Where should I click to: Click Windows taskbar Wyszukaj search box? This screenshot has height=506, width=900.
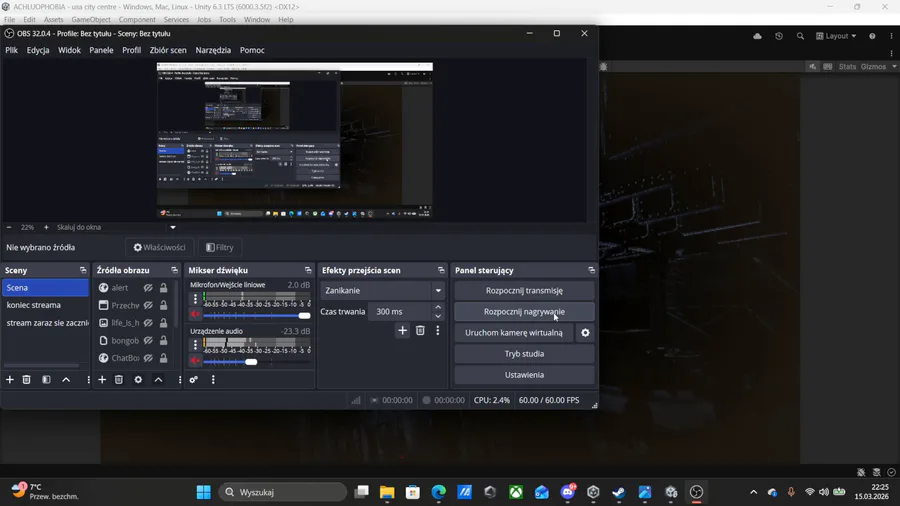[x=283, y=492]
